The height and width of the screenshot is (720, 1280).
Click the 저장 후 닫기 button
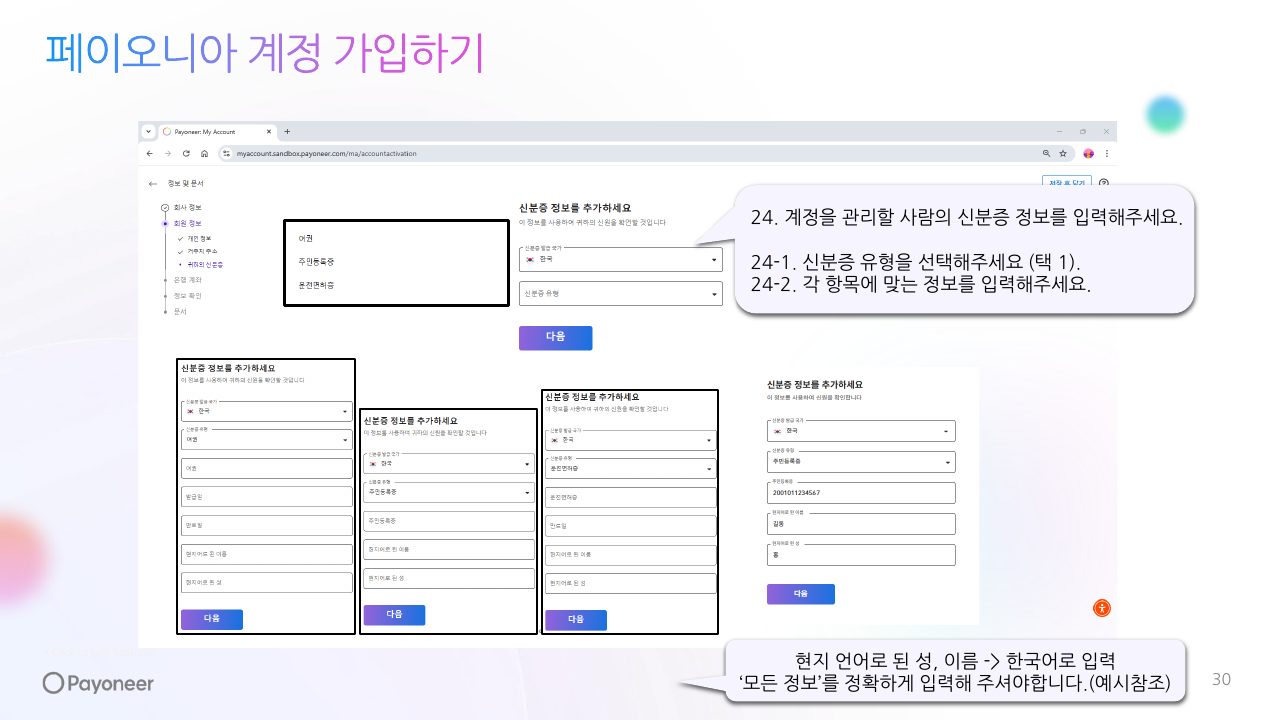click(x=1067, y=183)
